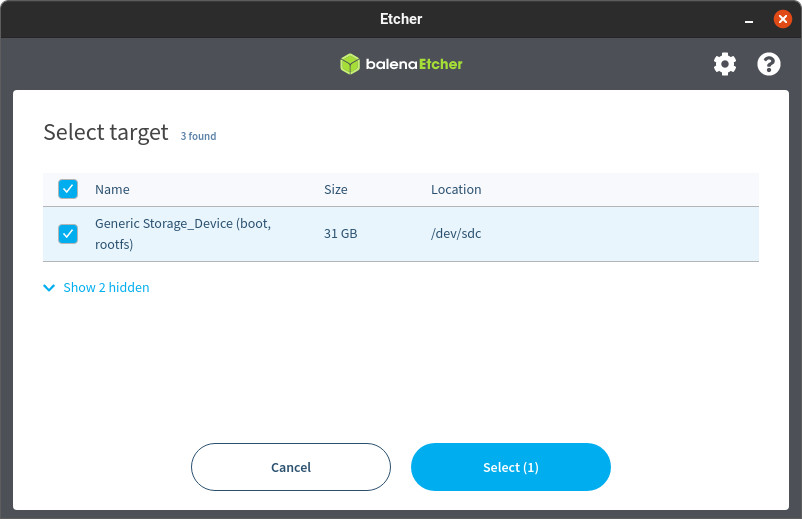802x519 pixels.
Task: Click the 'Etcher' window title bar
Action: 401,19
